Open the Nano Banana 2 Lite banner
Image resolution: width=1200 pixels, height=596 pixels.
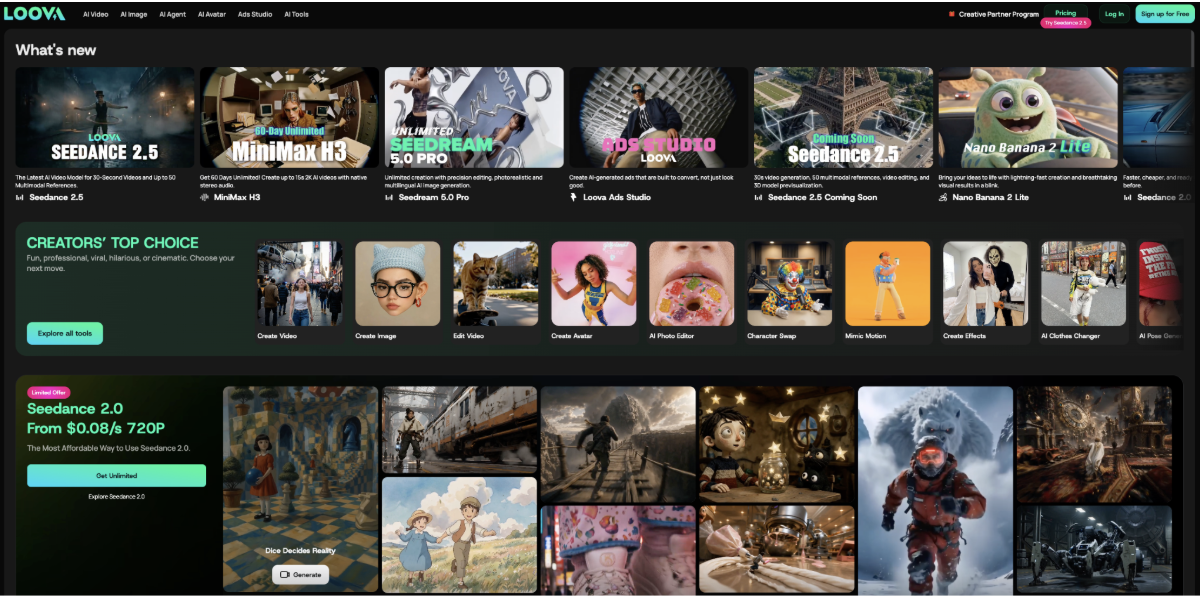coord(1028,118)
